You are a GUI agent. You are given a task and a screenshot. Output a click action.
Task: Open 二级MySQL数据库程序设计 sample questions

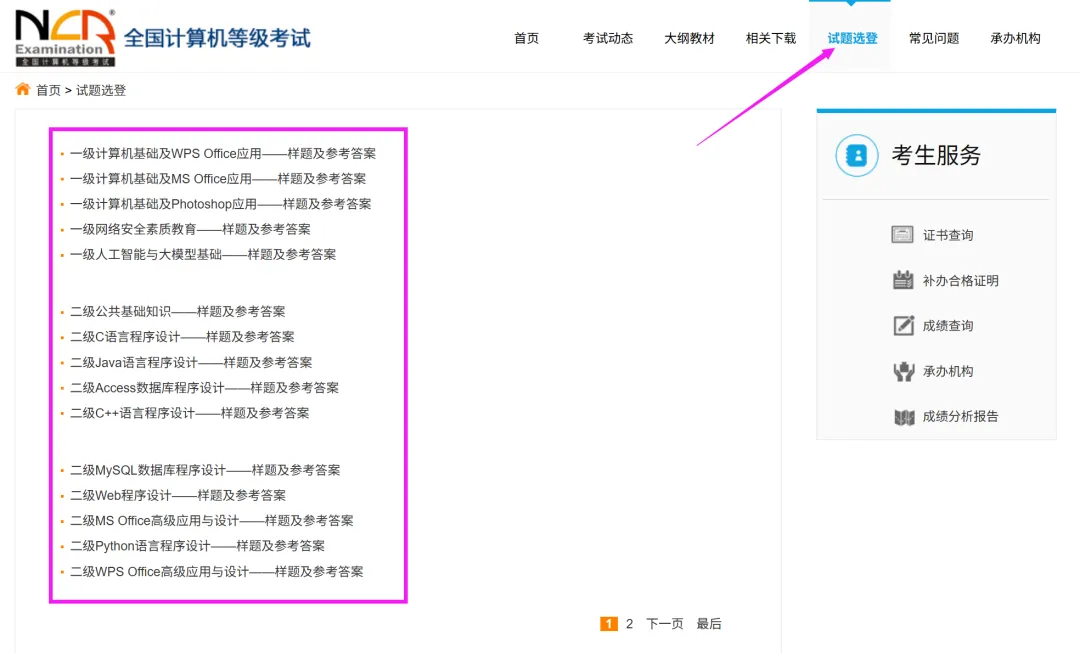click(x=205, y=470)
